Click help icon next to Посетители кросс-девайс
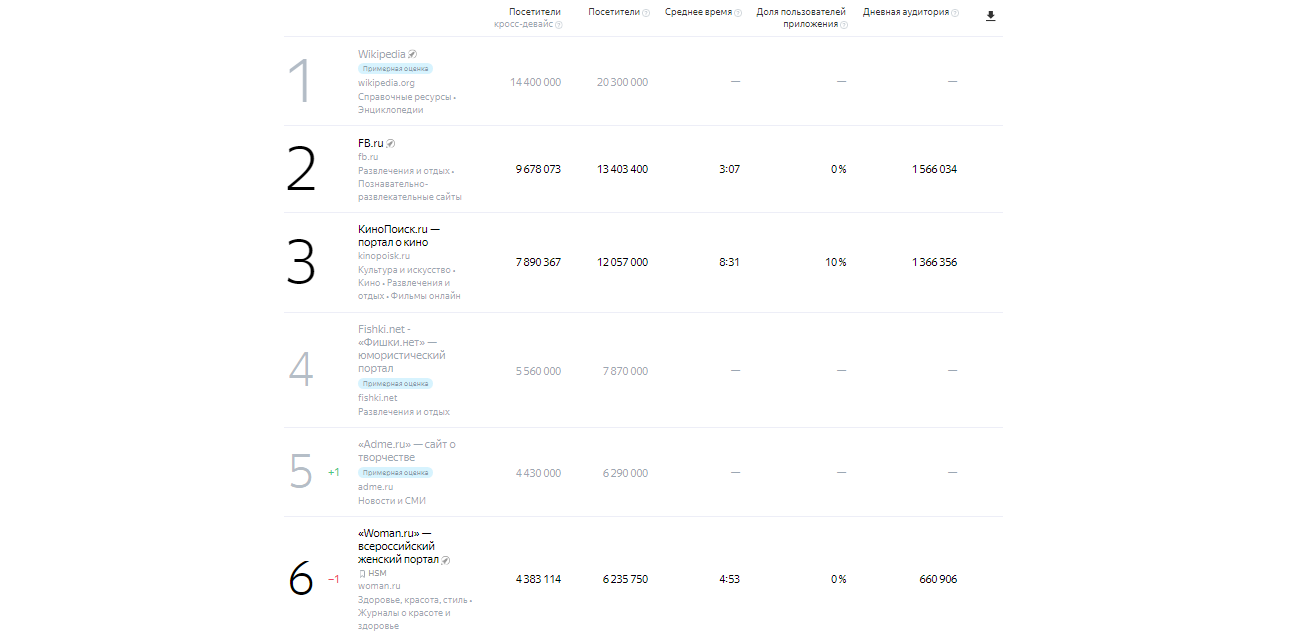The image size is (1310, 637). (x=559, y=25)
